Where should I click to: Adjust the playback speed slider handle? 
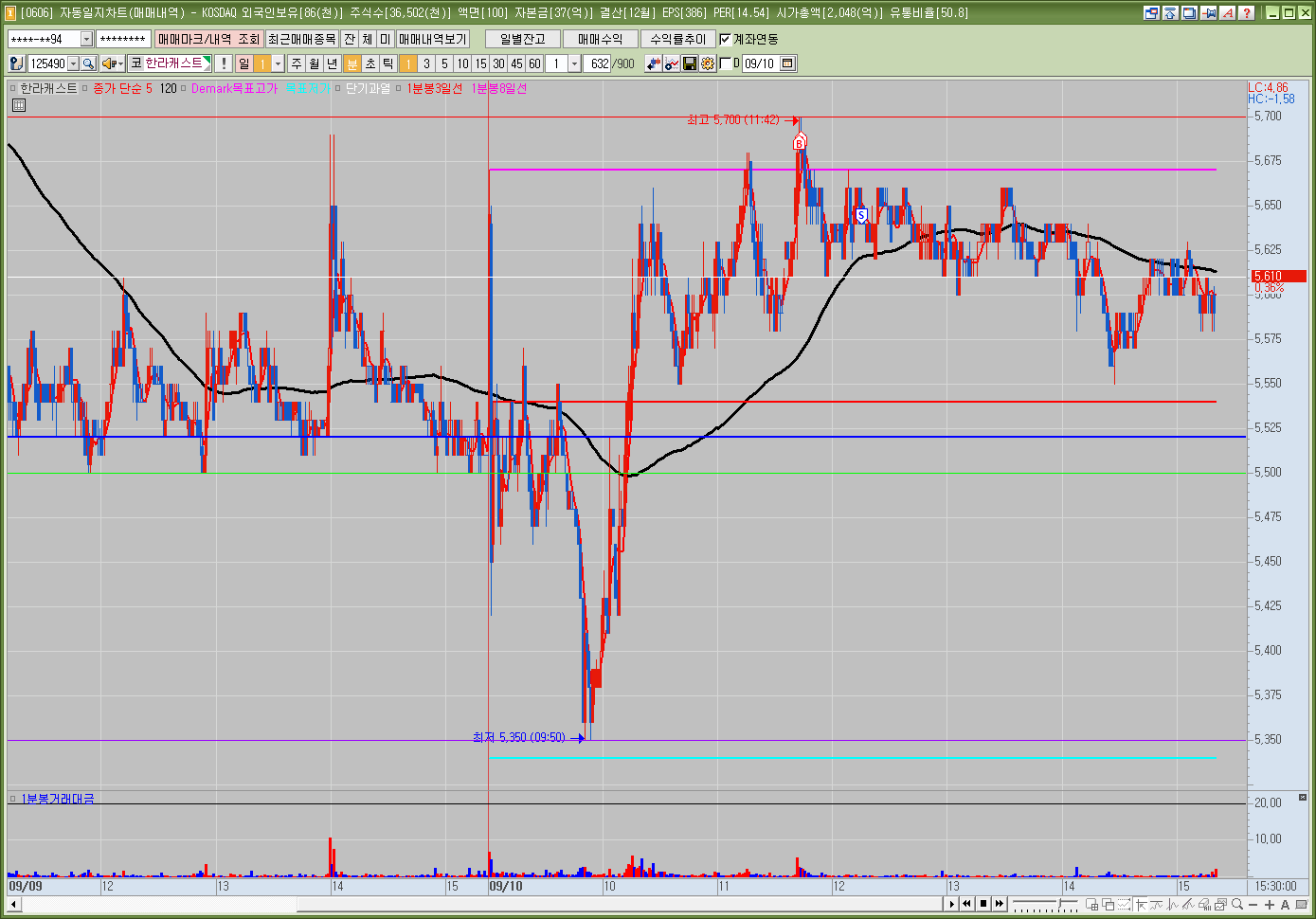[1060, 903]
